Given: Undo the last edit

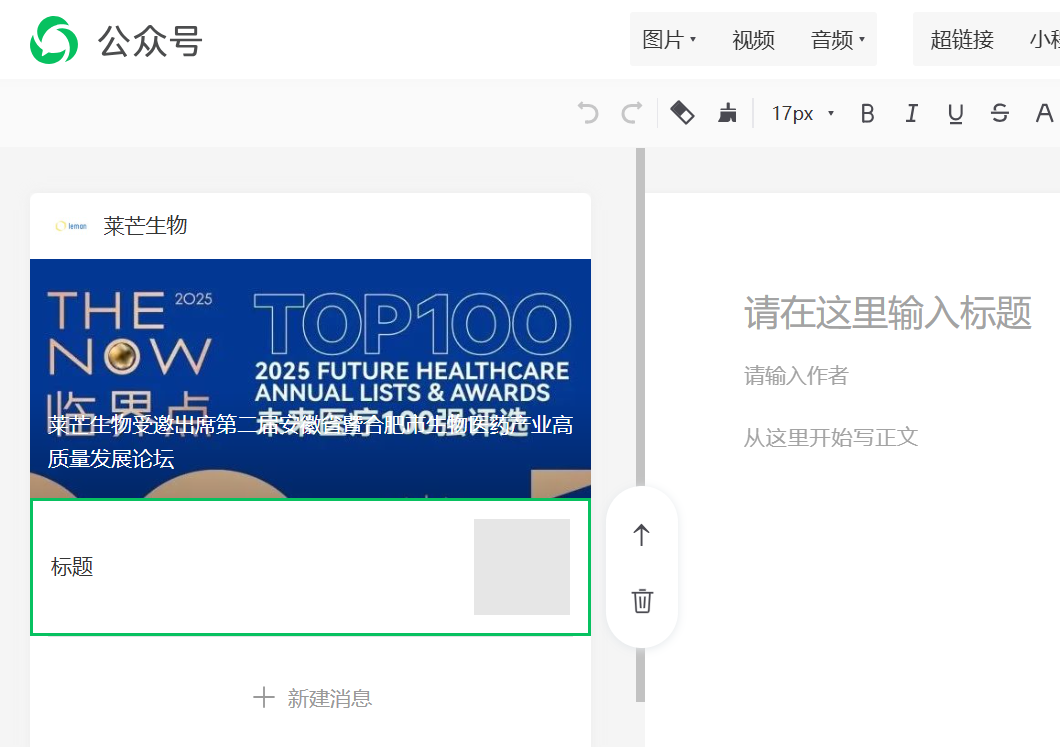Looking at the screenshot, I should tap(588, 113).
